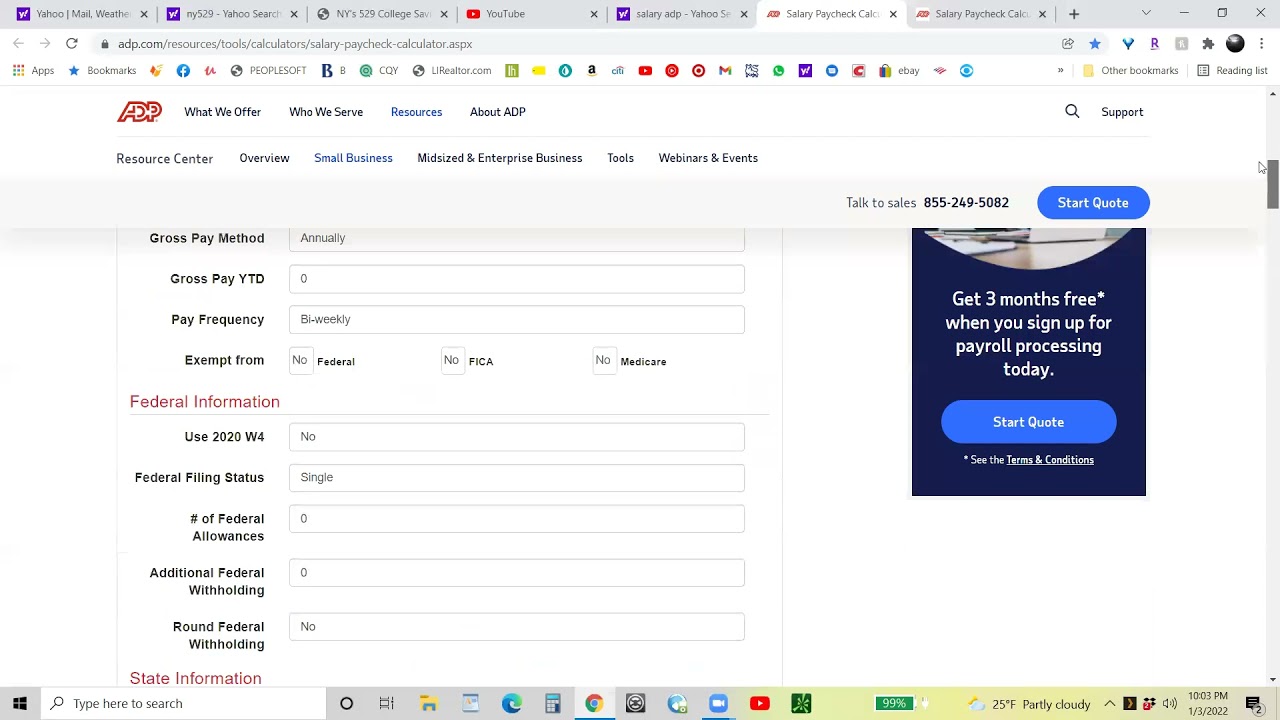The height and width of the screenshot is (720, 1280).
Task: Toggle the Medicare exempt option
Action: click(603, 360)
